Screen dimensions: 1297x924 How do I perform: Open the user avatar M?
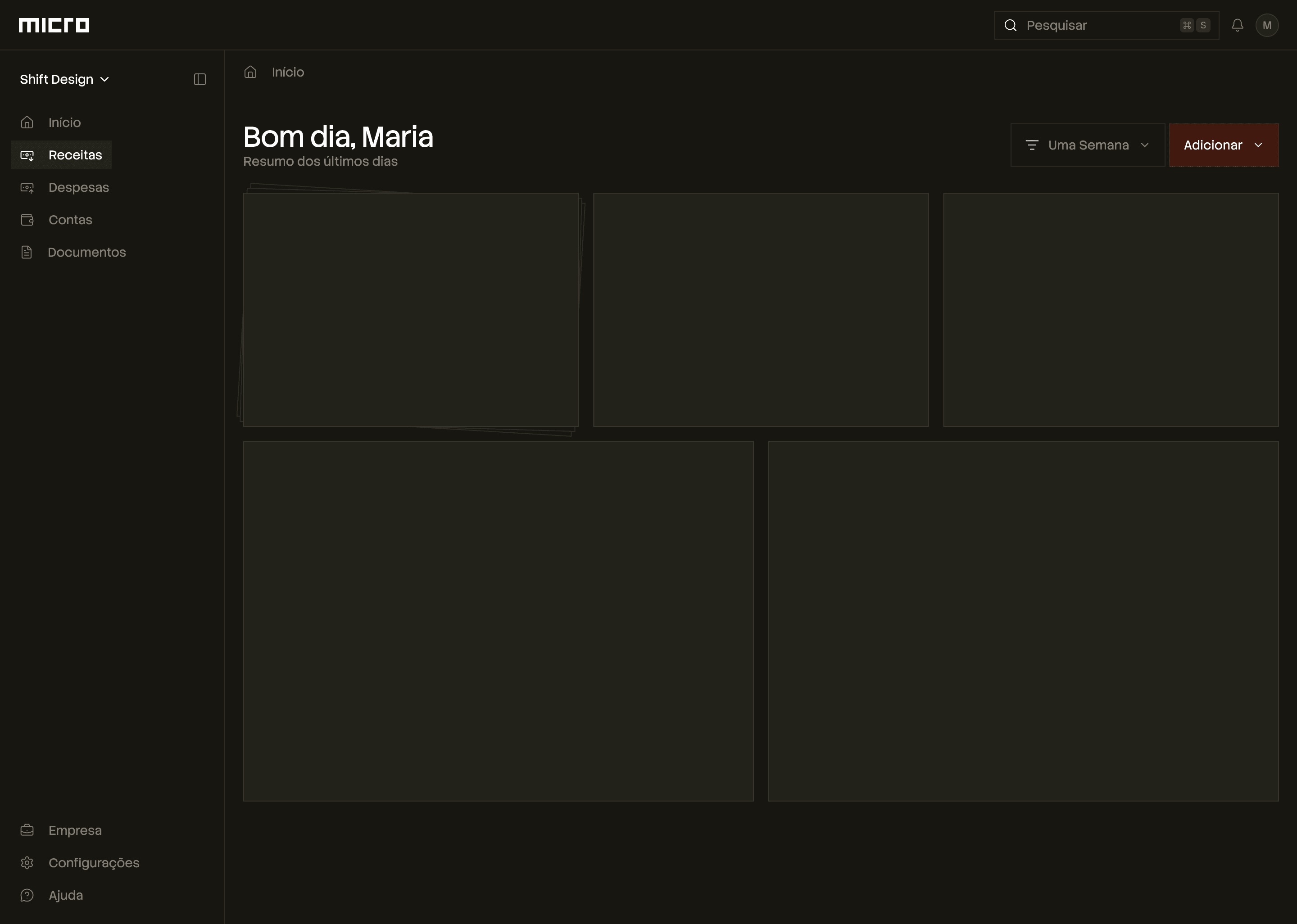click(1267, 25)
